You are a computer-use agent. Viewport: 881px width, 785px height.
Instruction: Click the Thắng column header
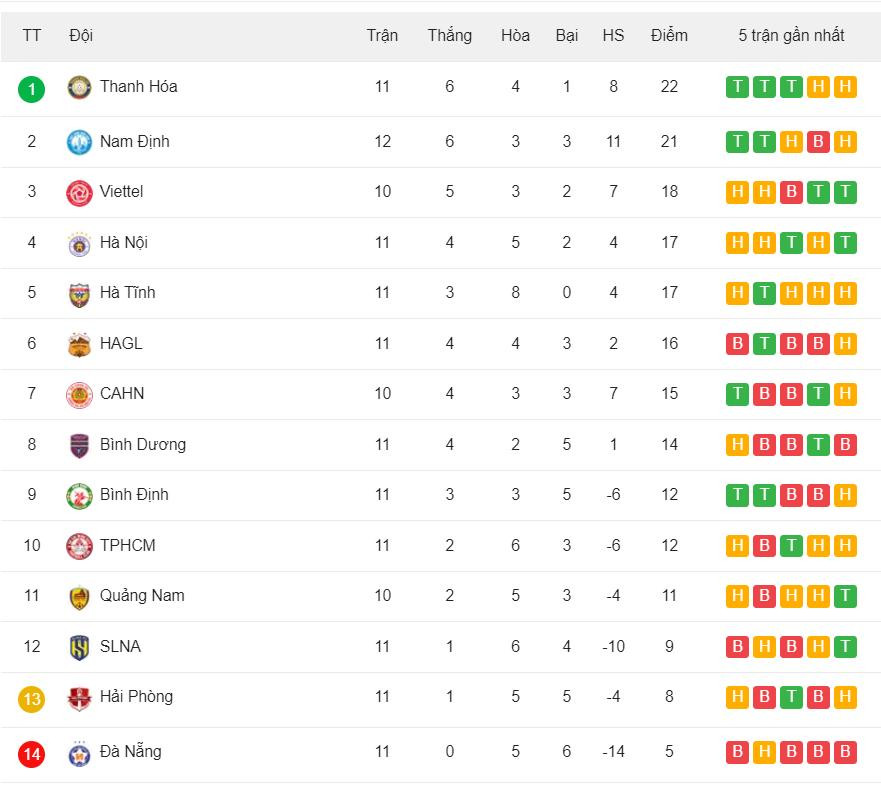coord(449,35)
